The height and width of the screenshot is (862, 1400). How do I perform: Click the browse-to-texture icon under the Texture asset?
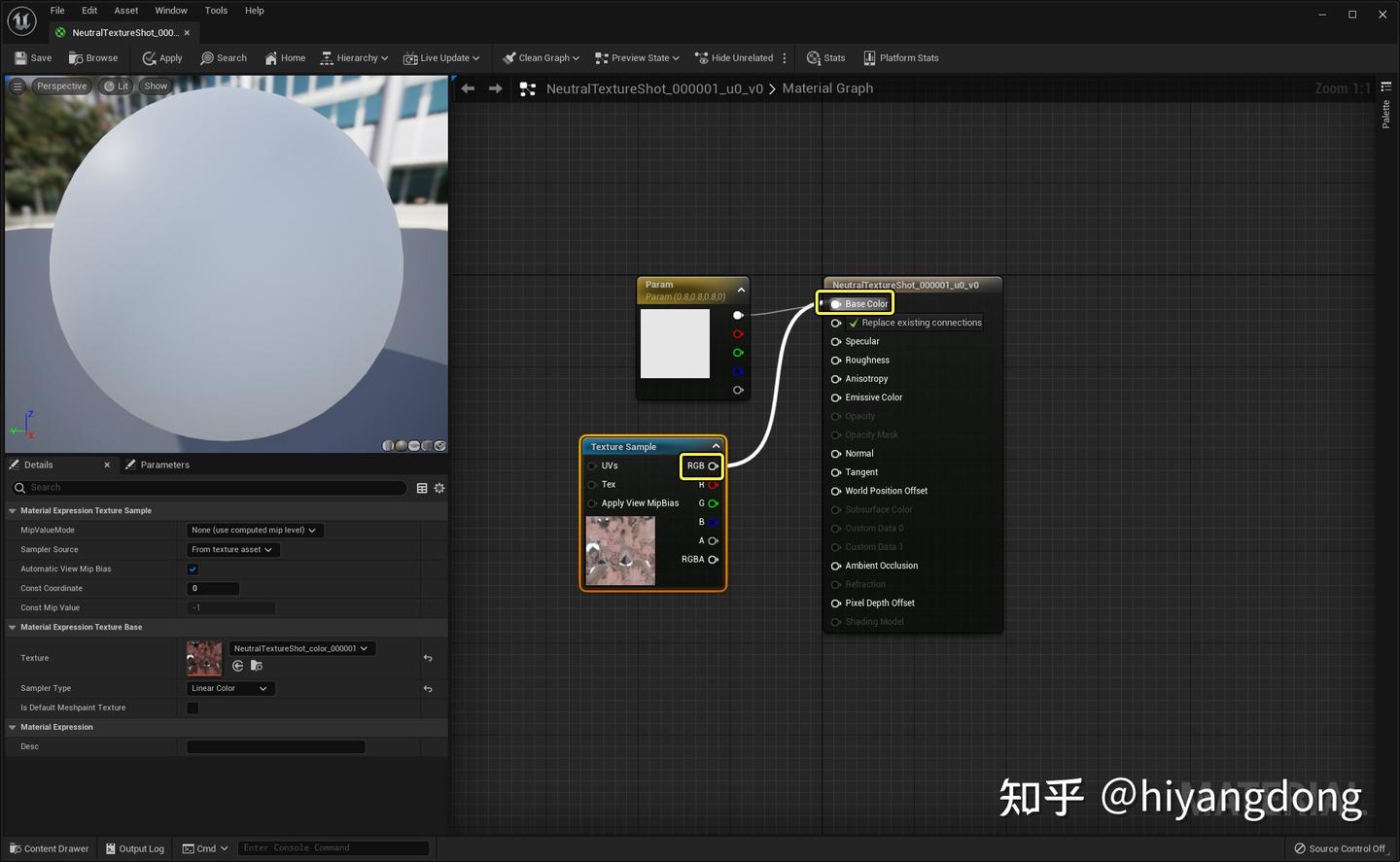[x=257, y=666]
